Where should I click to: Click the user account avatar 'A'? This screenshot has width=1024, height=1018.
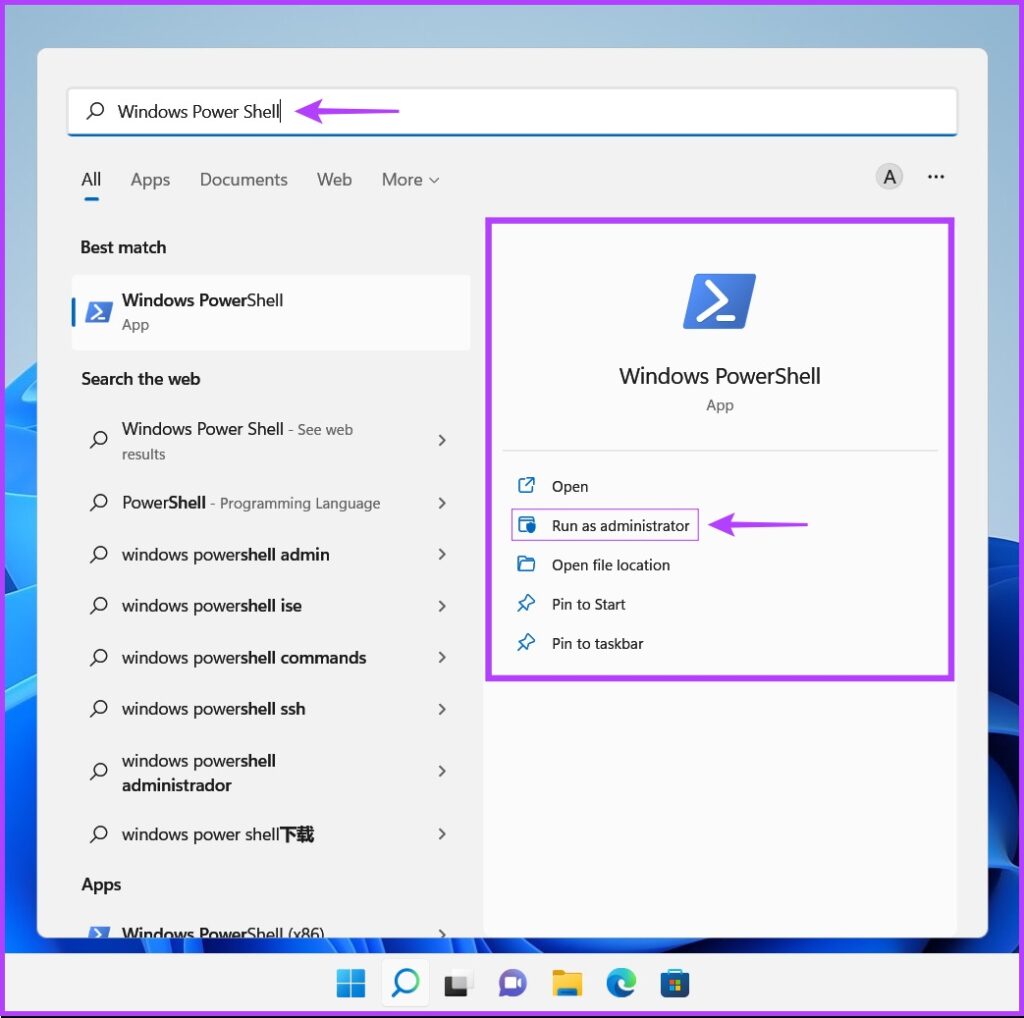coord(888,177)
